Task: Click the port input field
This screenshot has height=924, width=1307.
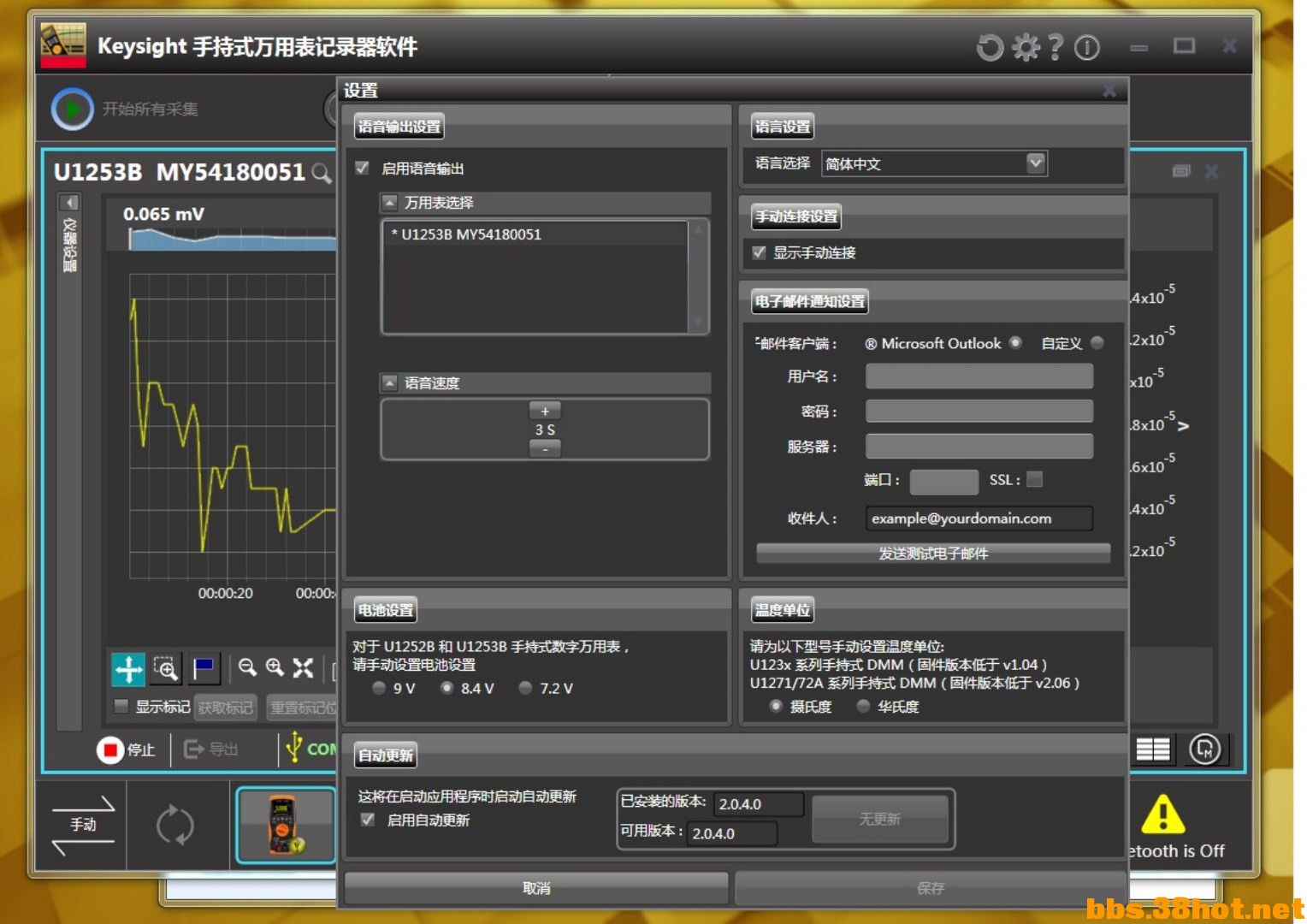Action: click(x=944, y=482)
